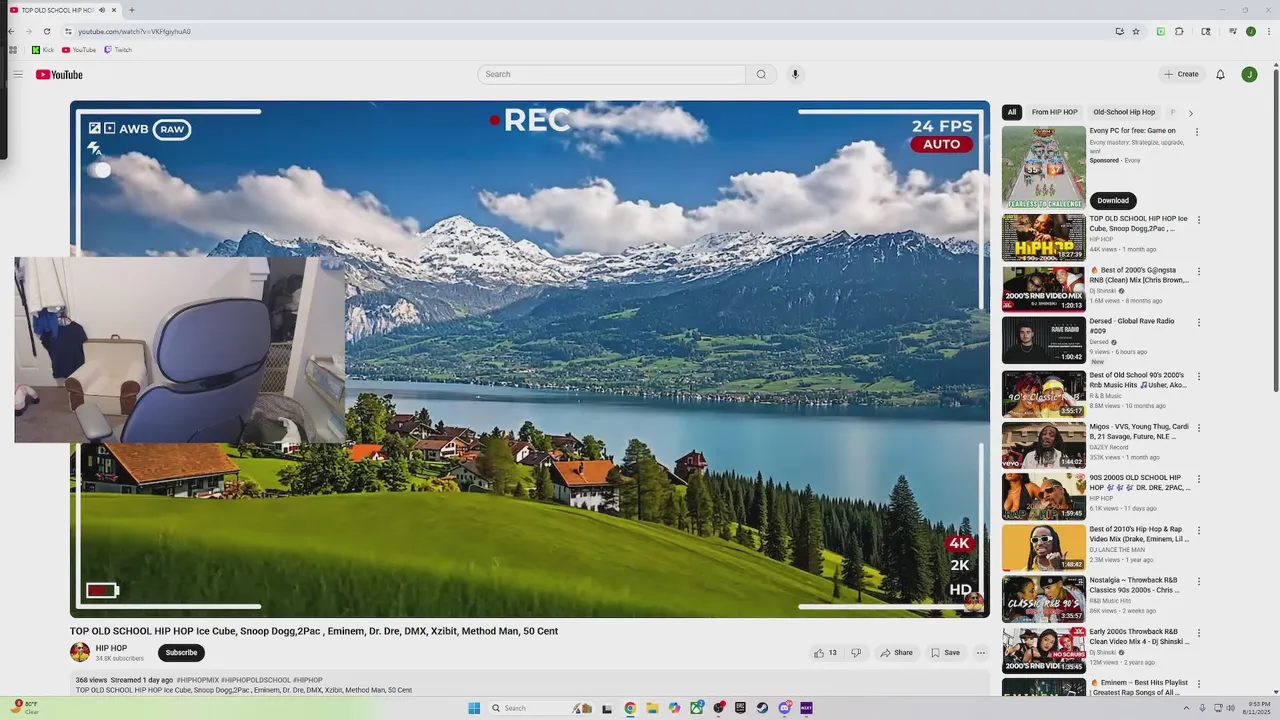Go back in browser history

click(11, 31)
